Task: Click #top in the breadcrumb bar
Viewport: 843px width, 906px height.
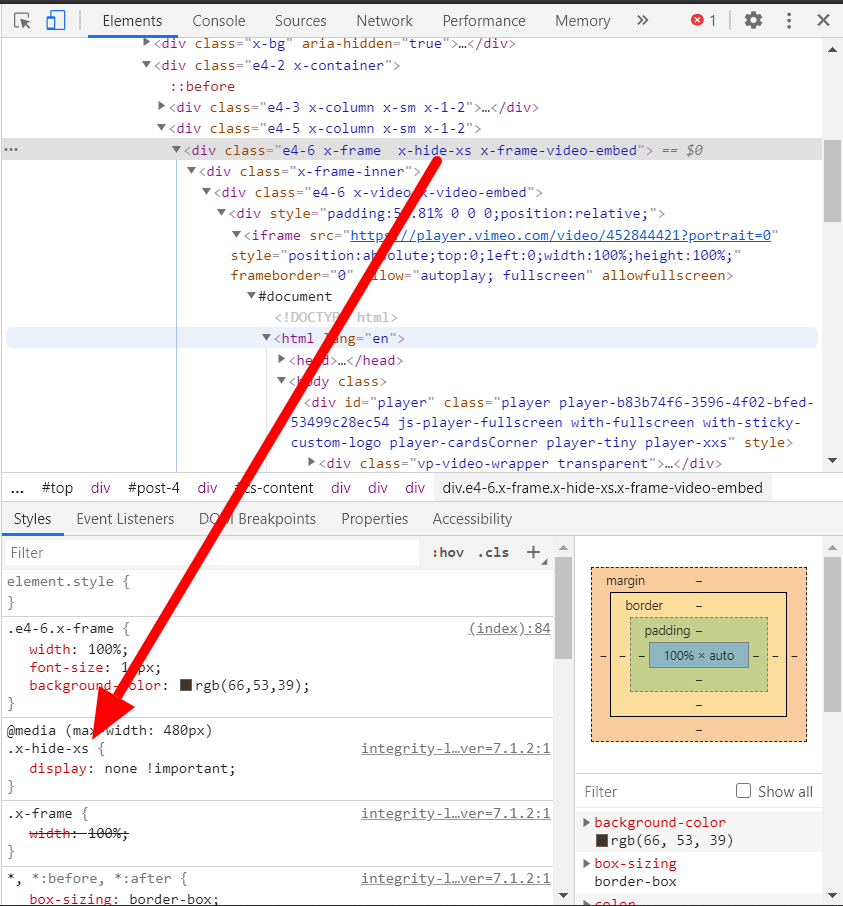Action: pos(57,488)
